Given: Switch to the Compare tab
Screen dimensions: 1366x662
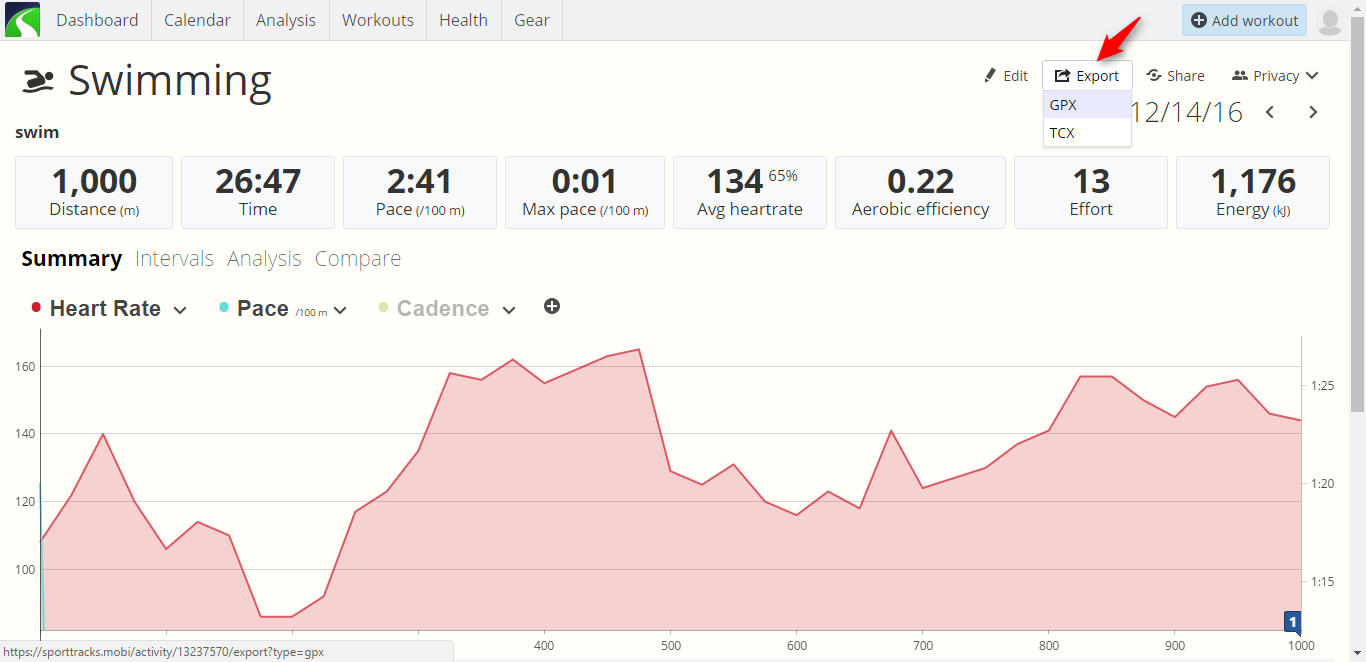Looking at the screenshot, I should pos(358,259).
